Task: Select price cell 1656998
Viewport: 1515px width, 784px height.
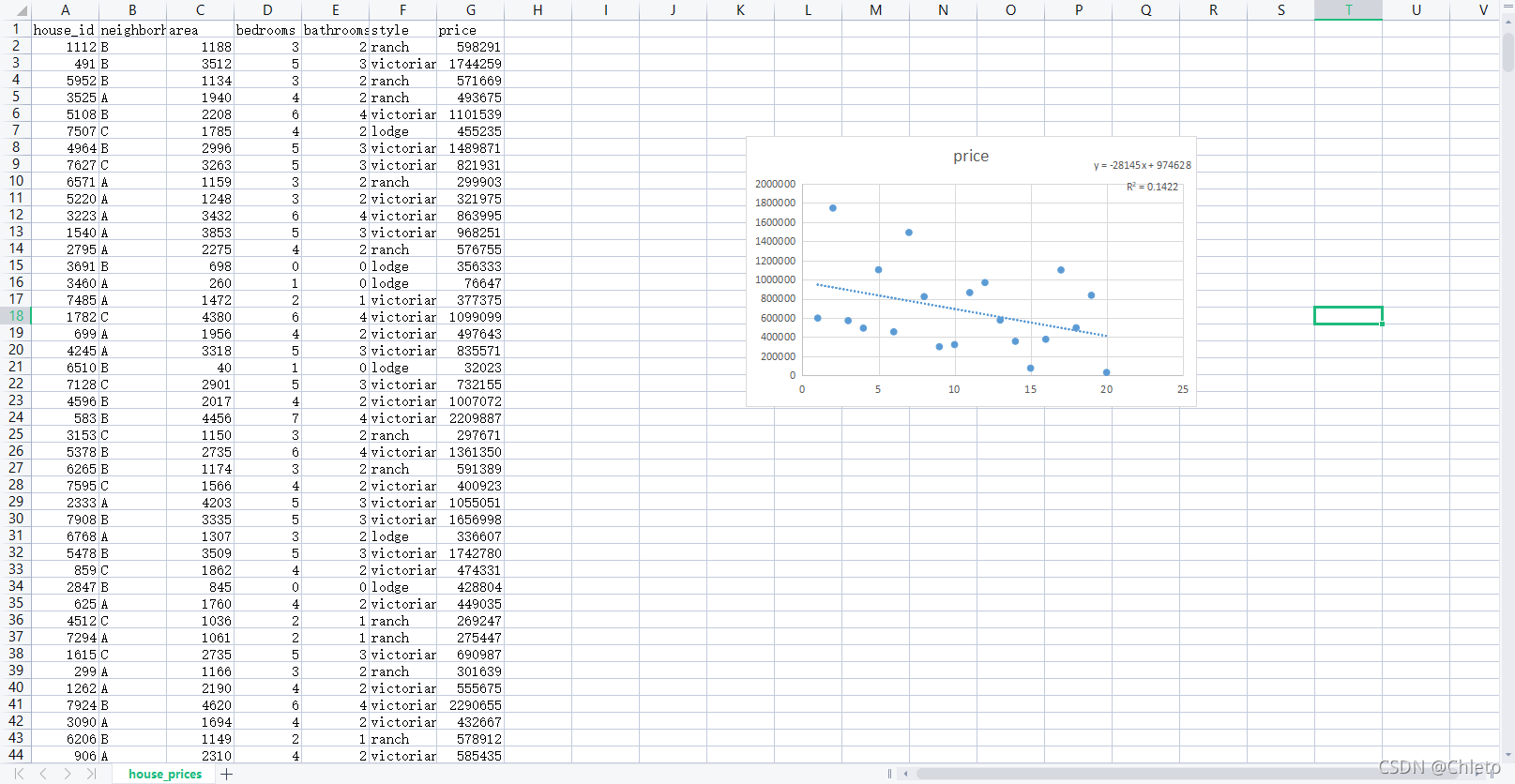Action: pyautogui.click(x=470, y=520)
